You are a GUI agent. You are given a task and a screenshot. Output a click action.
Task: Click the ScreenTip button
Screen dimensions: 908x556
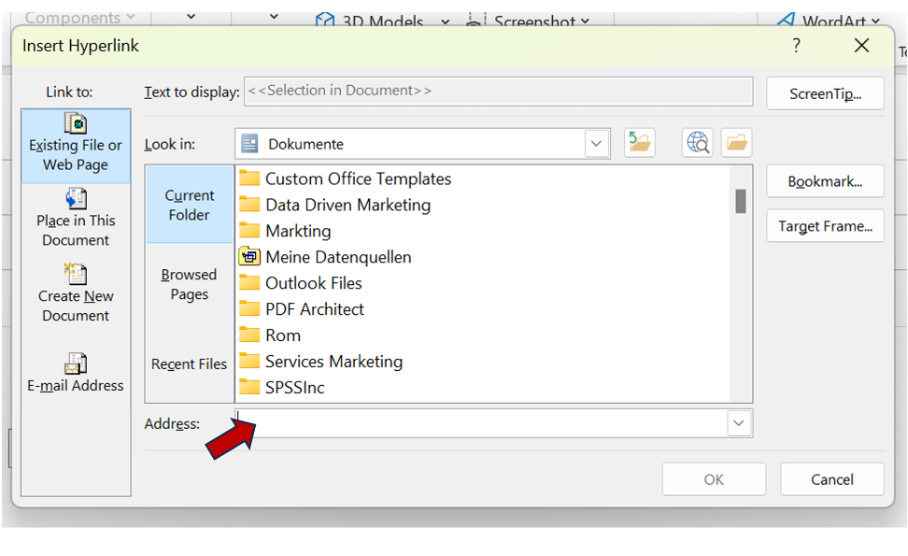[825, 94]
